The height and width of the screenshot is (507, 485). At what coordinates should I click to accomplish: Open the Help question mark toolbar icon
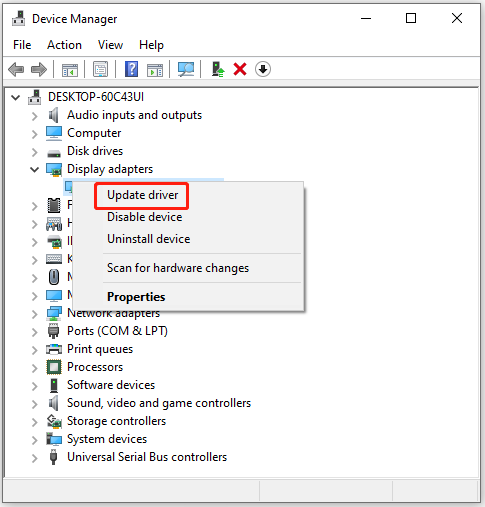[131, 69]
